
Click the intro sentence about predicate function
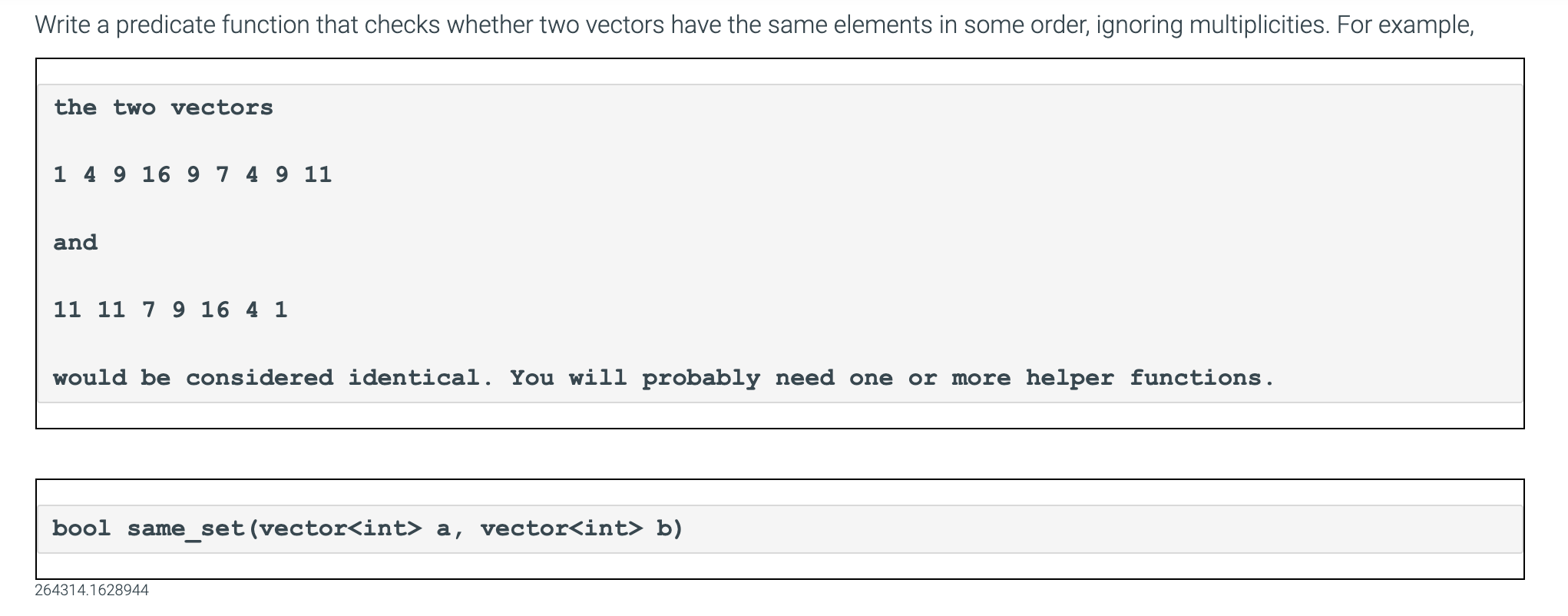coord(755,25)
